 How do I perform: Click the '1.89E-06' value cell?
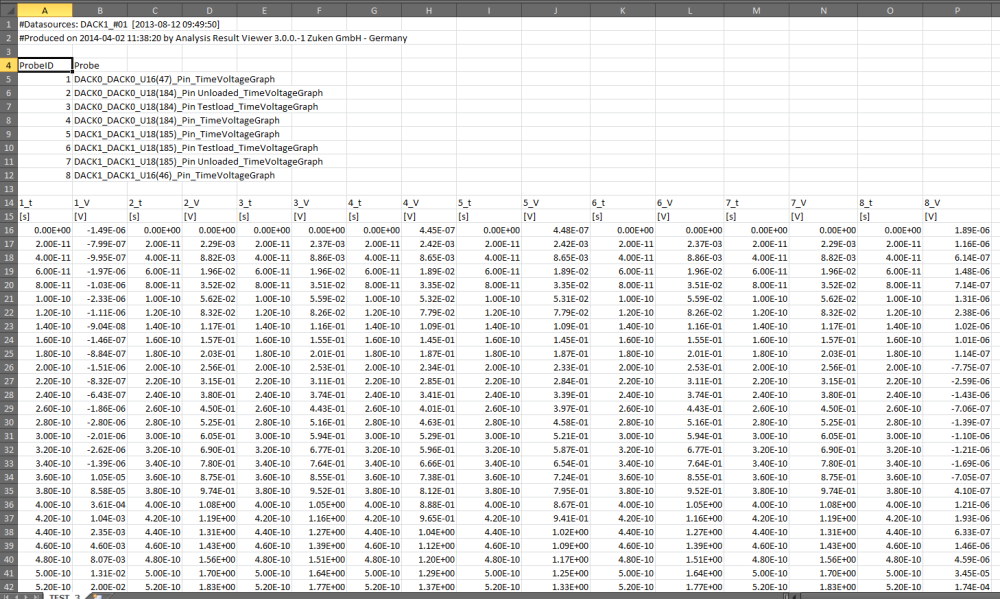957,230
